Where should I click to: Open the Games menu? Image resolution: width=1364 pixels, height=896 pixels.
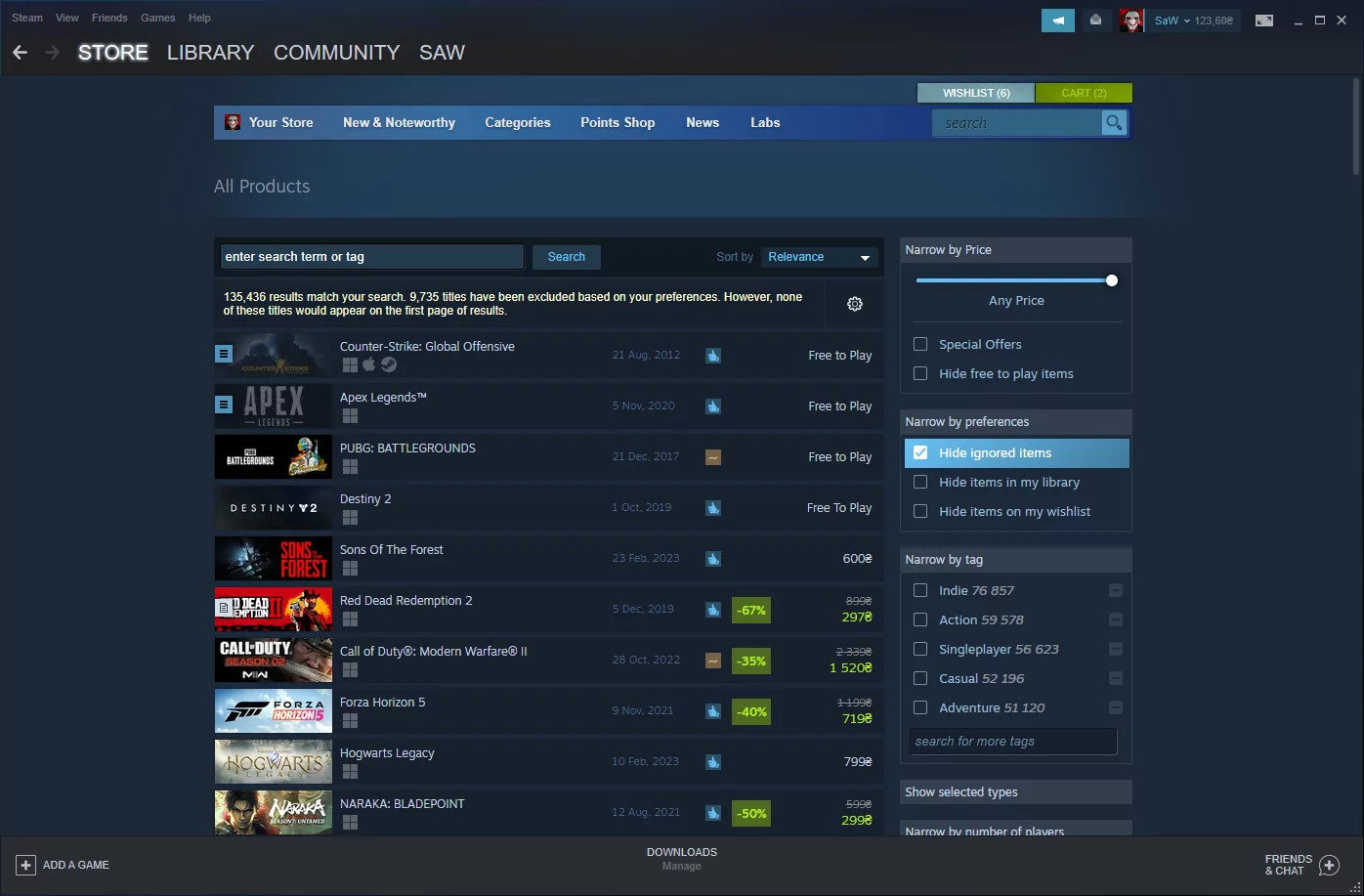(x=158, y=18)
